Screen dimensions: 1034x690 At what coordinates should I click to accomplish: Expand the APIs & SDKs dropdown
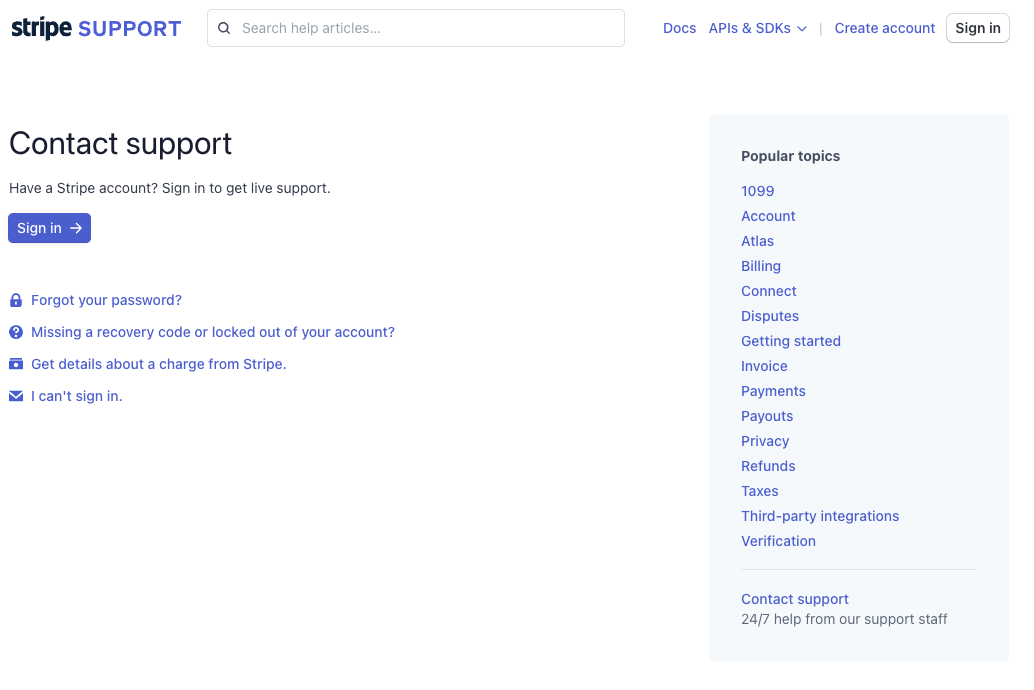(757, 28)
